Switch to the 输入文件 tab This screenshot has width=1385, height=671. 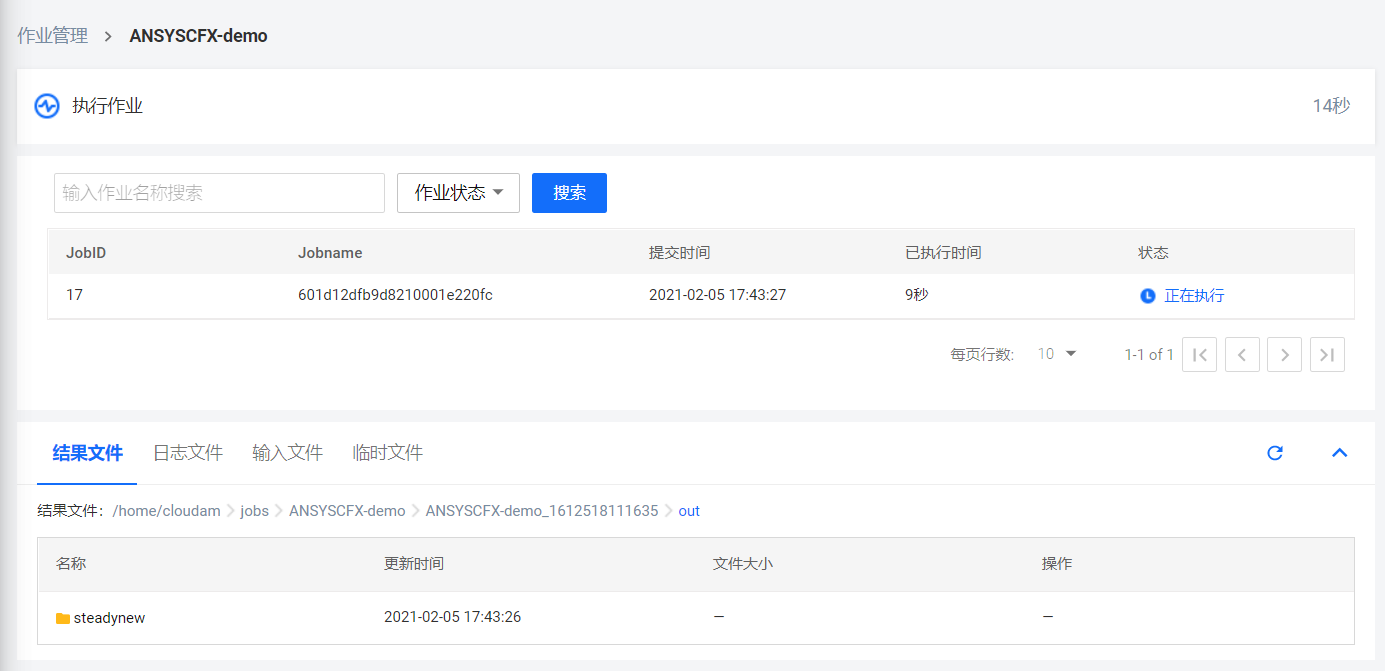[287, 453]
